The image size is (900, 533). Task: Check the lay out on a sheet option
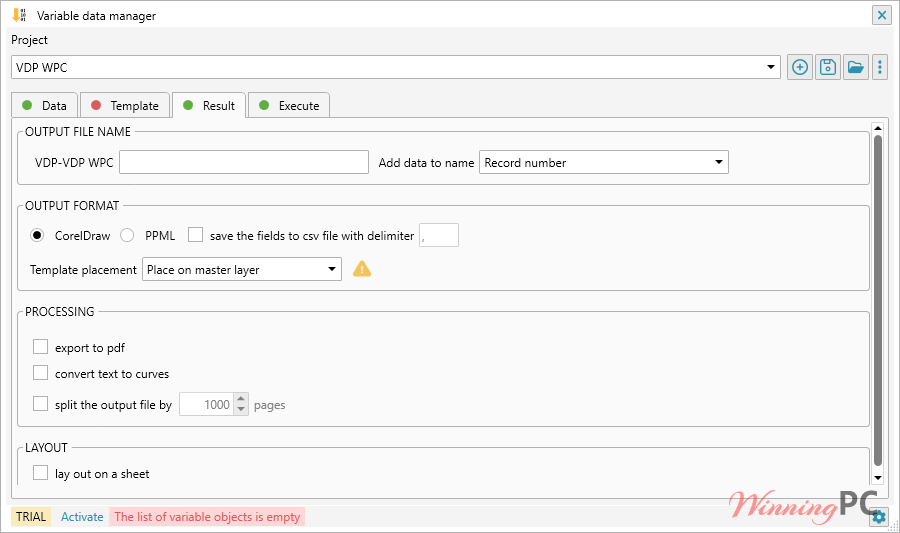pos(40,473)
